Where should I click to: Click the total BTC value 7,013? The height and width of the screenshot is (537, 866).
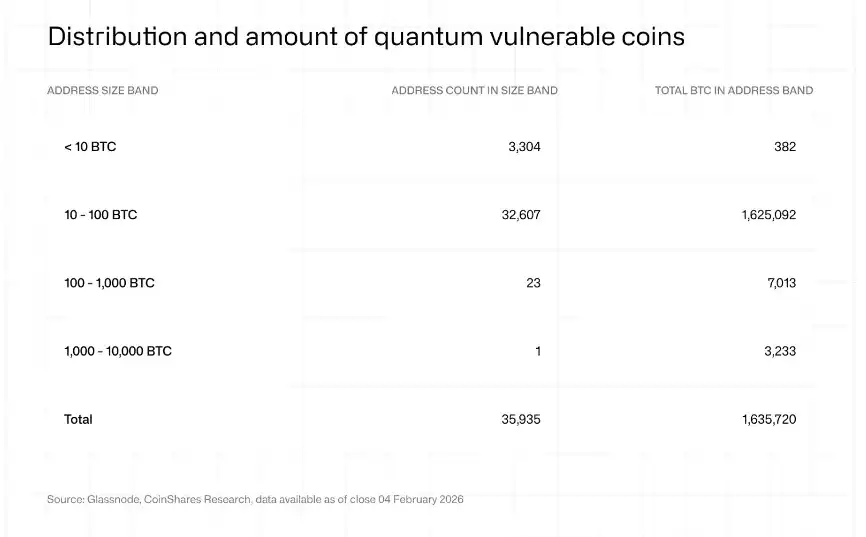click(782, 283)
